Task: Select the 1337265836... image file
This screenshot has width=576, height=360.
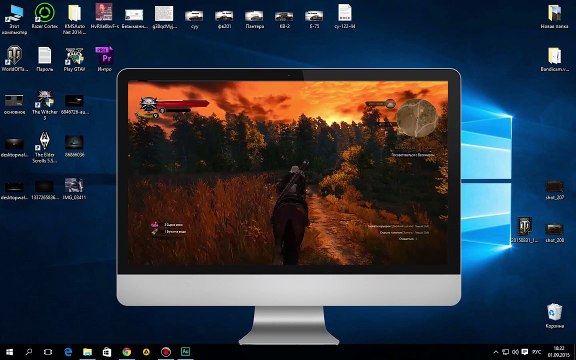Action: tap(44, 189)
